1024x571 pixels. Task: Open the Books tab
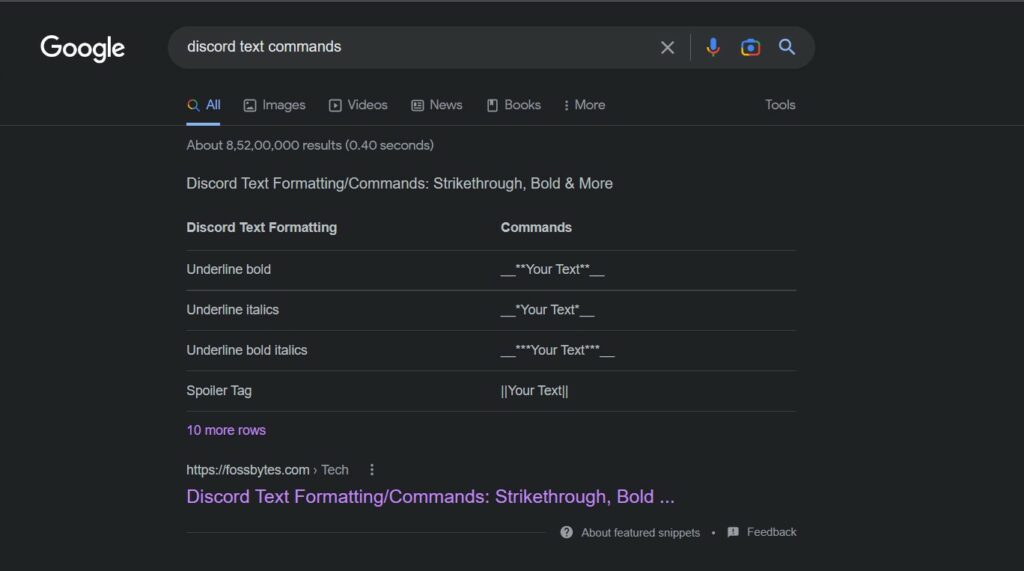coord(513,105)
